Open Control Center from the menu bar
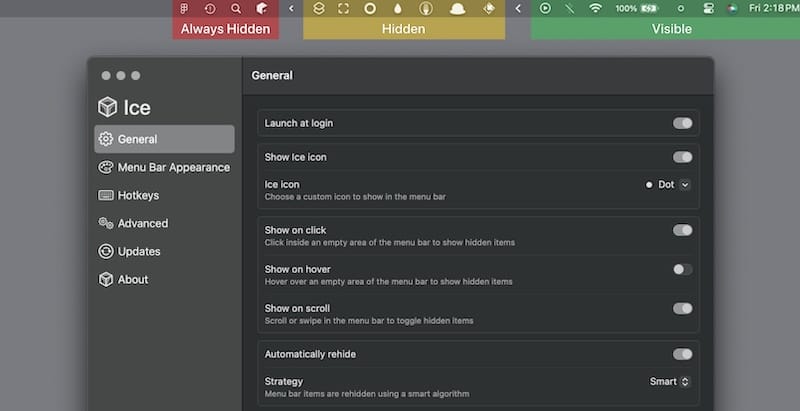The image size is (800, 411). 708,8
